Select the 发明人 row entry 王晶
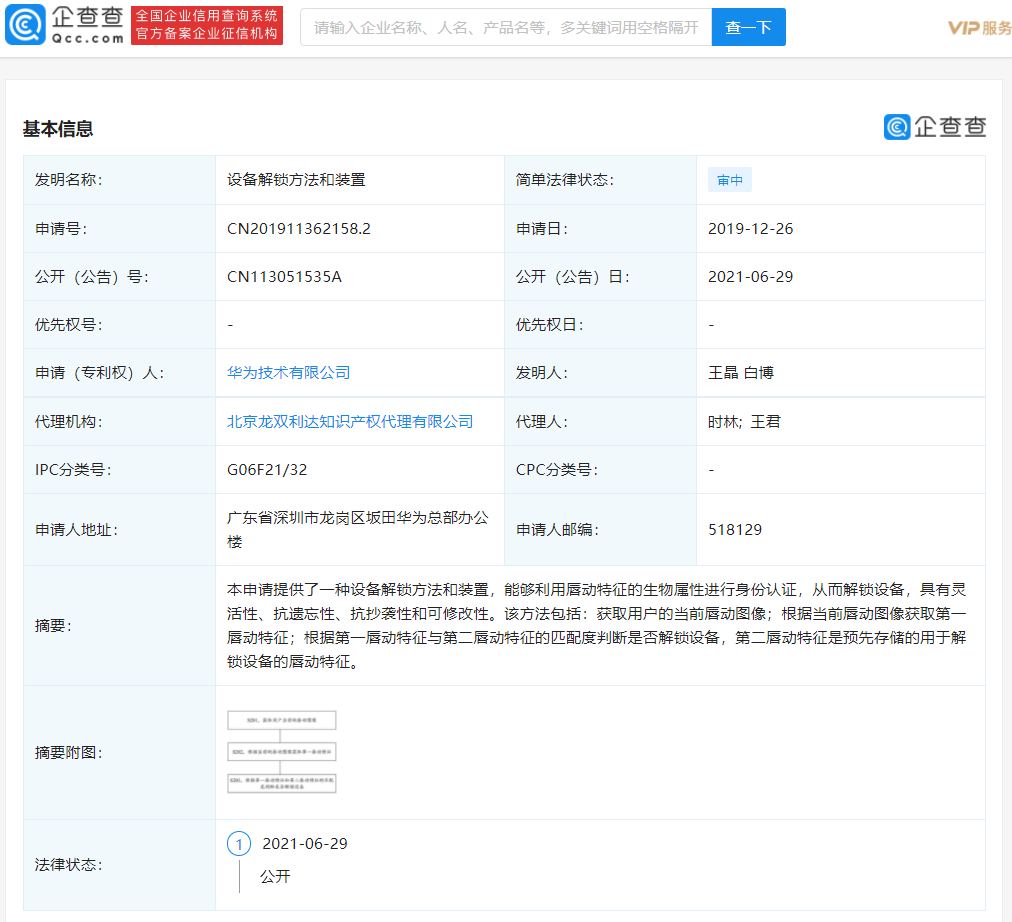Screen dimensions: 1012x922 724,372
